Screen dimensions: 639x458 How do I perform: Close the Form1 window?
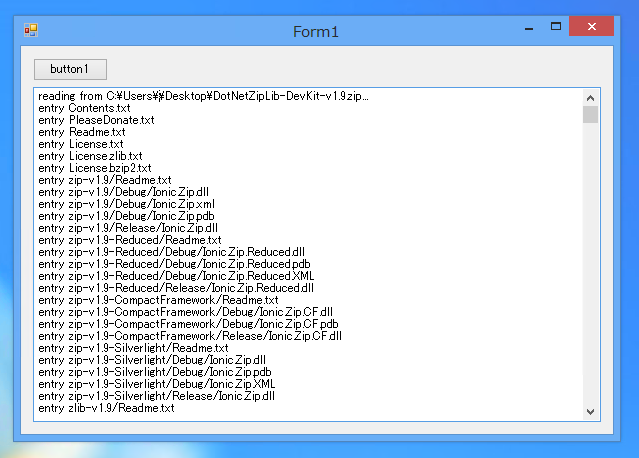click(591, 26)
